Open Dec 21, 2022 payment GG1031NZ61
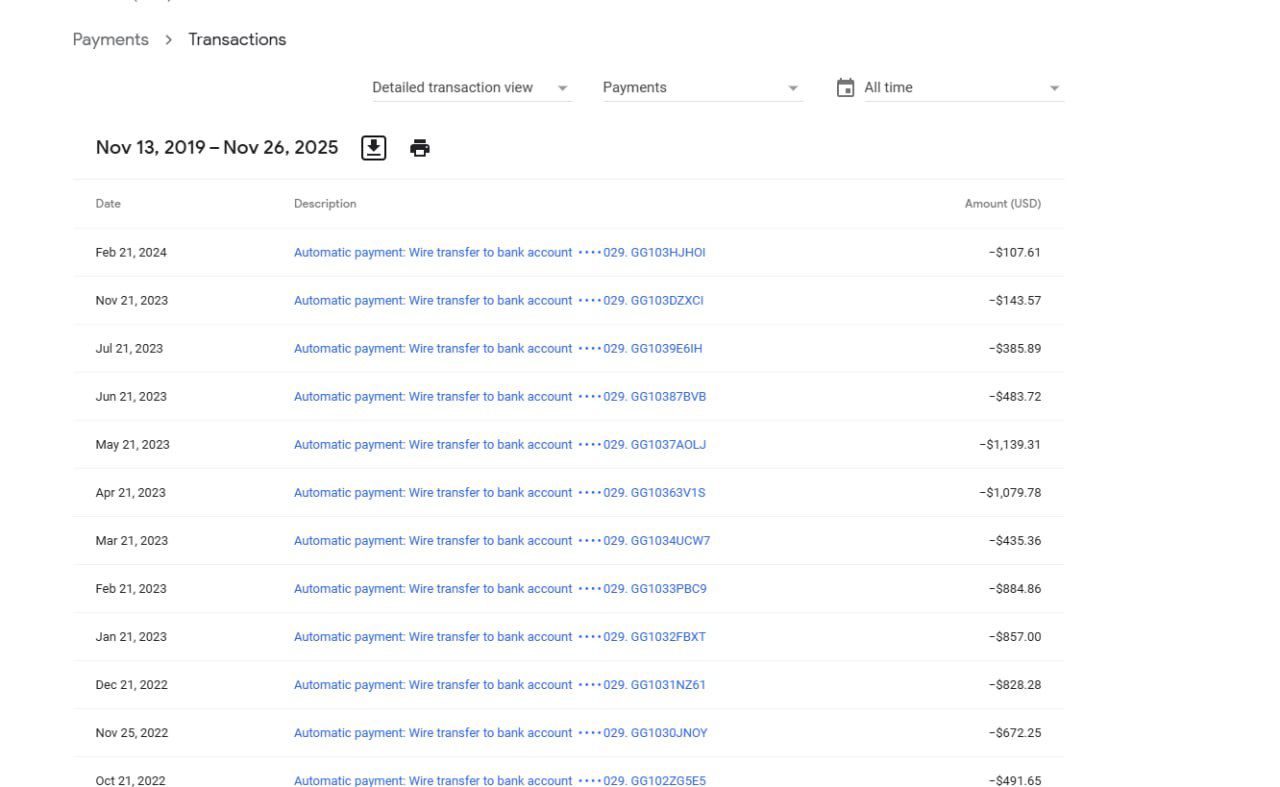Image resolution: width=1280 pixels, height=787 pixels. [x=499, y=685]
